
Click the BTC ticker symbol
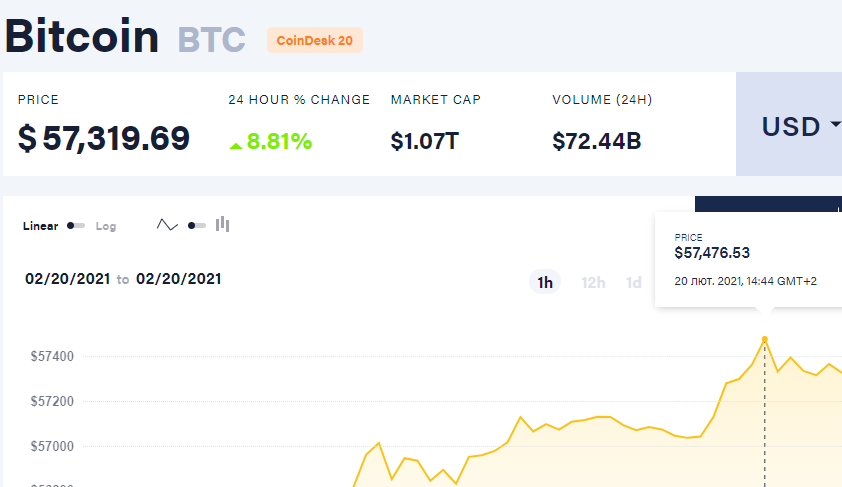point(211,39)
